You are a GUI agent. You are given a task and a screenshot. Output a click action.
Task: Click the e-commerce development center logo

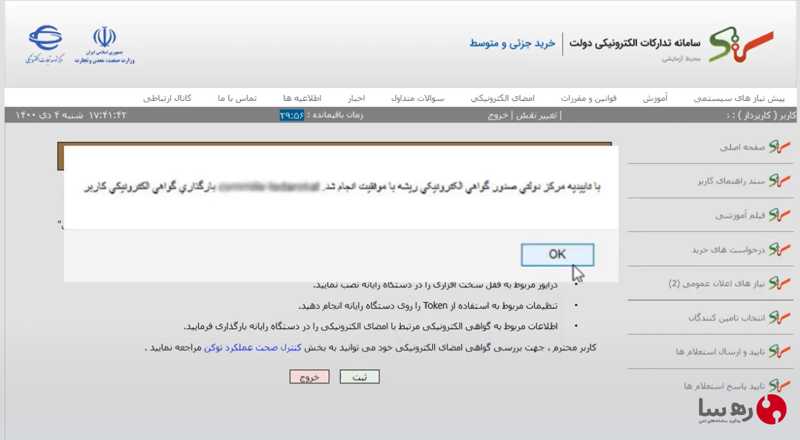click(45, 45)
